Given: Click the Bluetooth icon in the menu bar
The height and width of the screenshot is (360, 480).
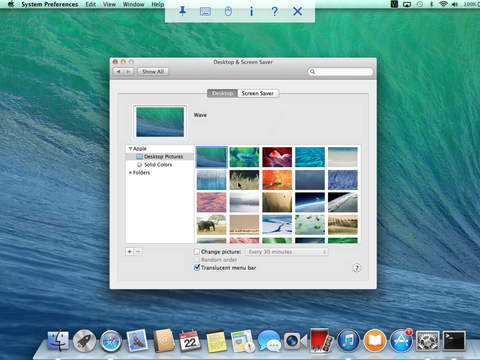Looking at the screenshot, I should coord(431,4).
